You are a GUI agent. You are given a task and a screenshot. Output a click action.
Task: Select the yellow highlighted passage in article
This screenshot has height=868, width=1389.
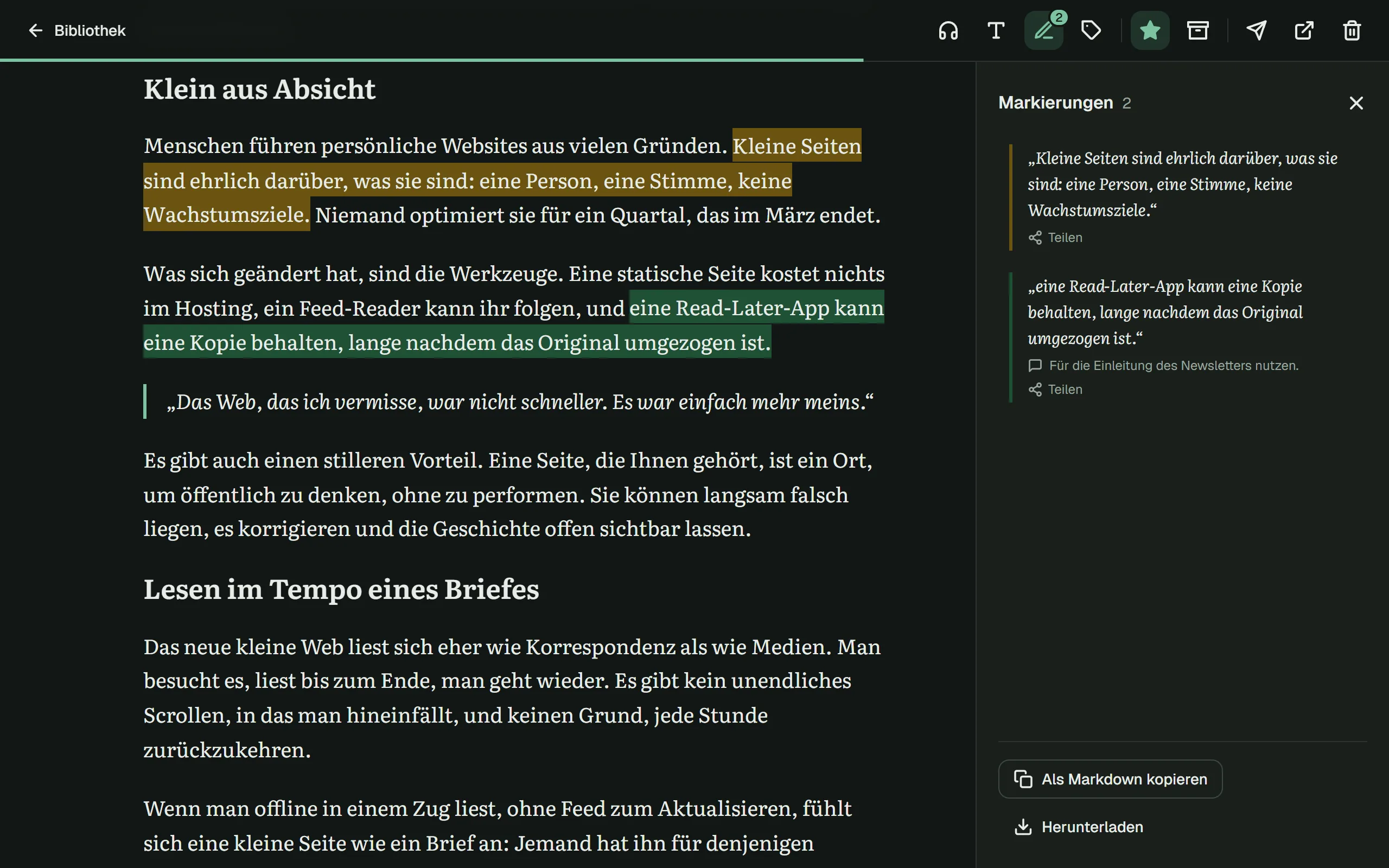click(x=468, y=180)
